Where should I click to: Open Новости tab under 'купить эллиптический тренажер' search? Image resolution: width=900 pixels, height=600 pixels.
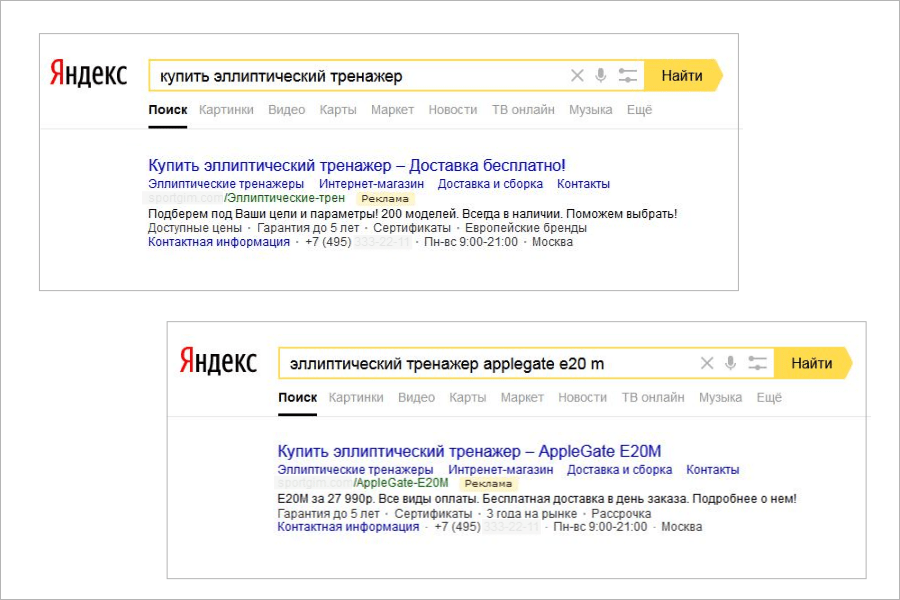(x=453, y=110)
